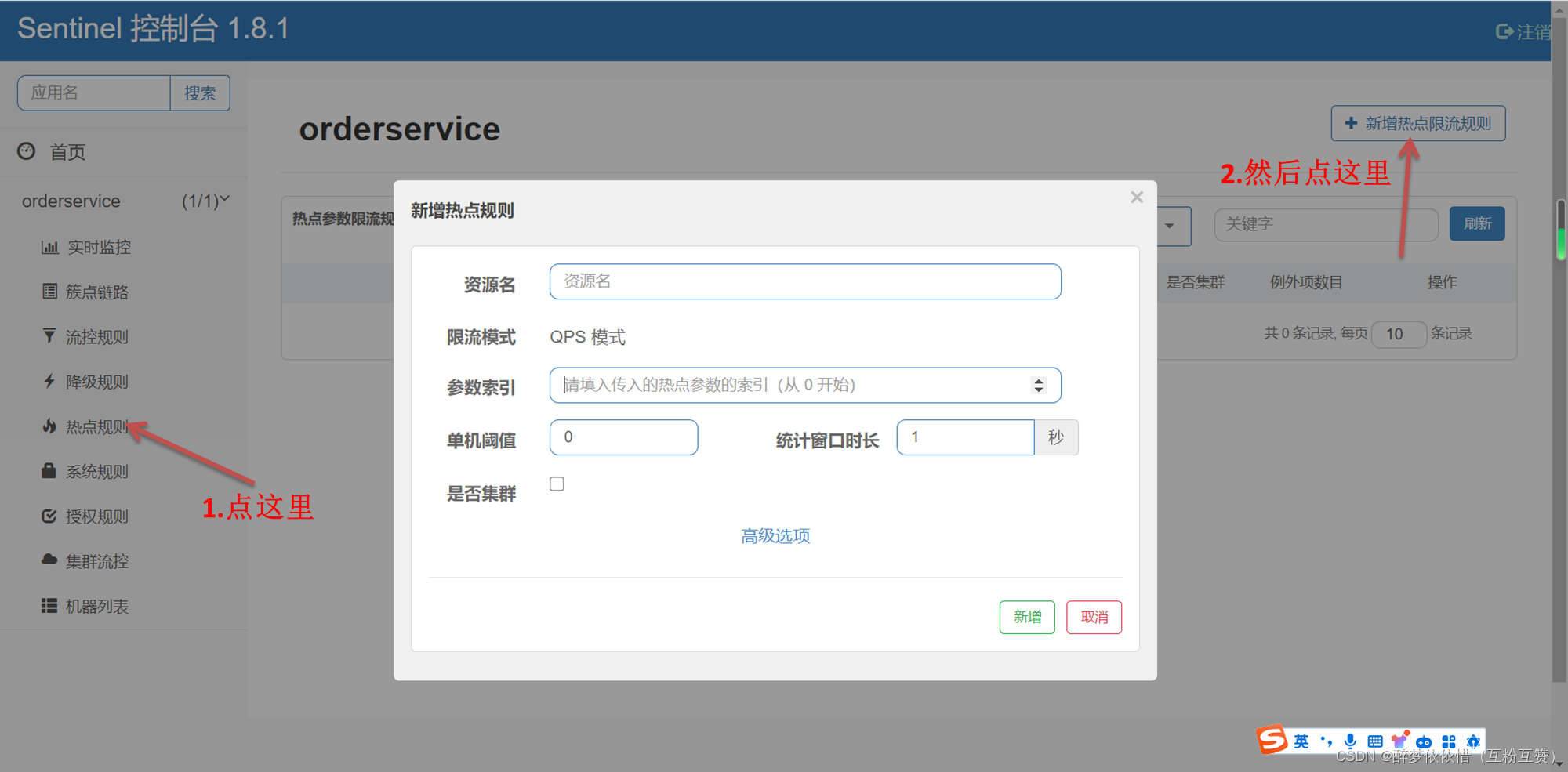Open the 高级选项 link
The height and width of the screenshot is (772, 1568).
[775, 536]
